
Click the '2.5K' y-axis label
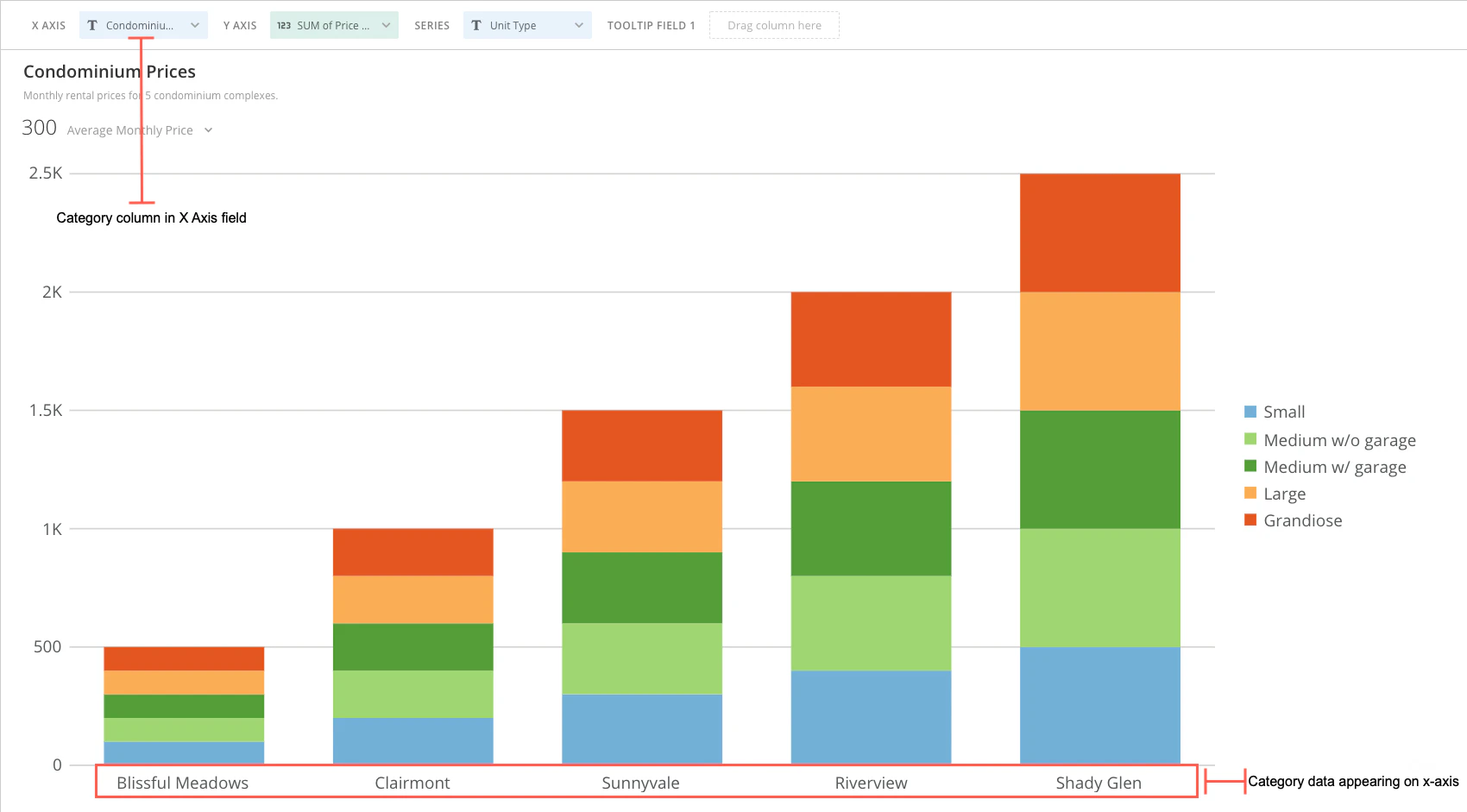point(46,173)
